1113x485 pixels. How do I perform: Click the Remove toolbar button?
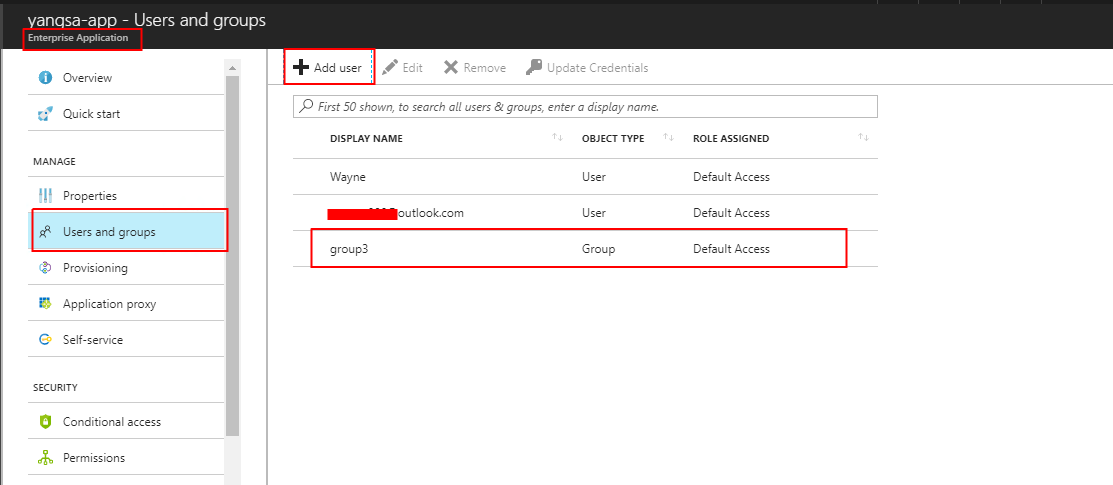click(475, 67)
